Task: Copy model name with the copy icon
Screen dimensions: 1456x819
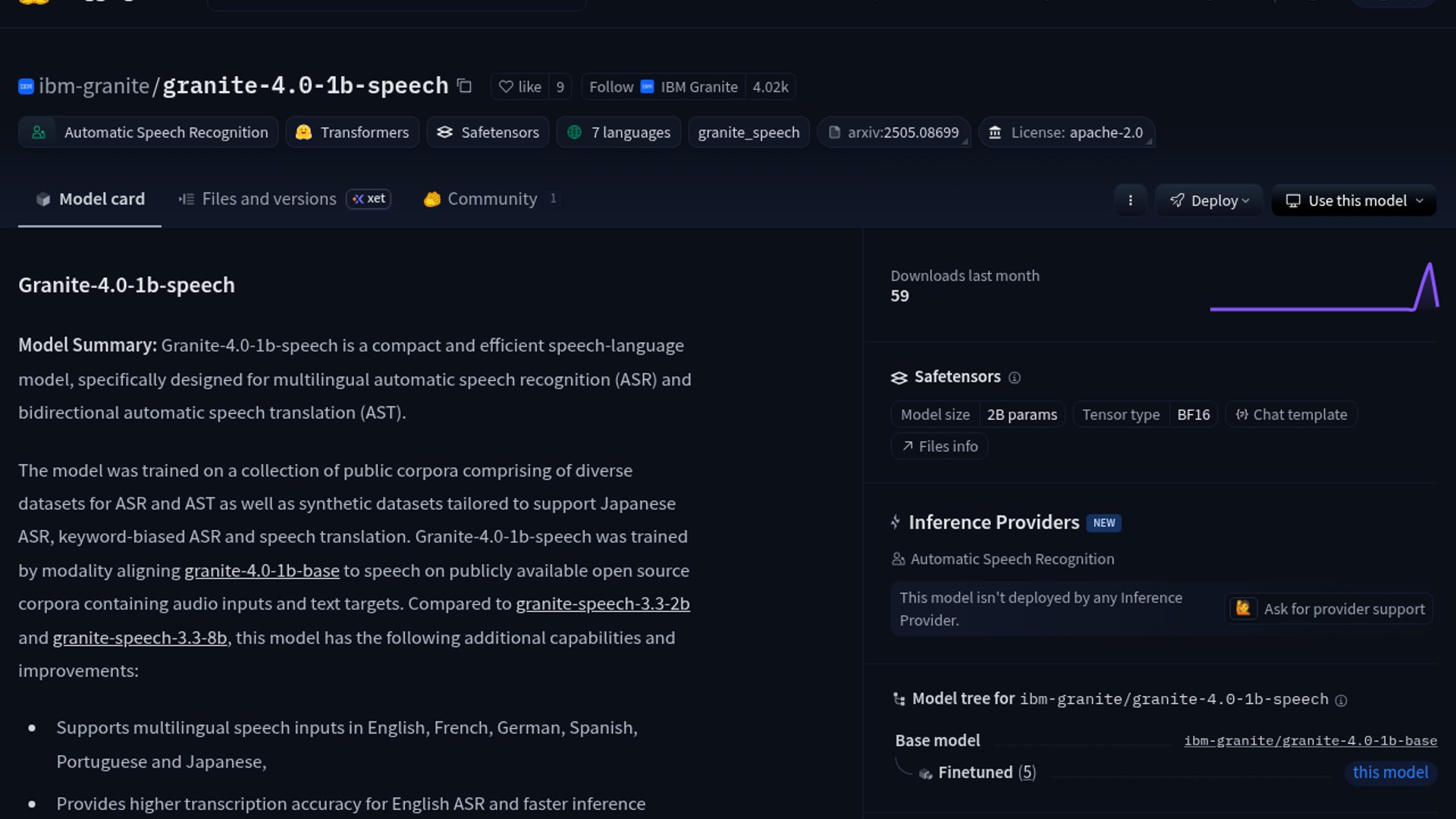Action: click(464, 86)
